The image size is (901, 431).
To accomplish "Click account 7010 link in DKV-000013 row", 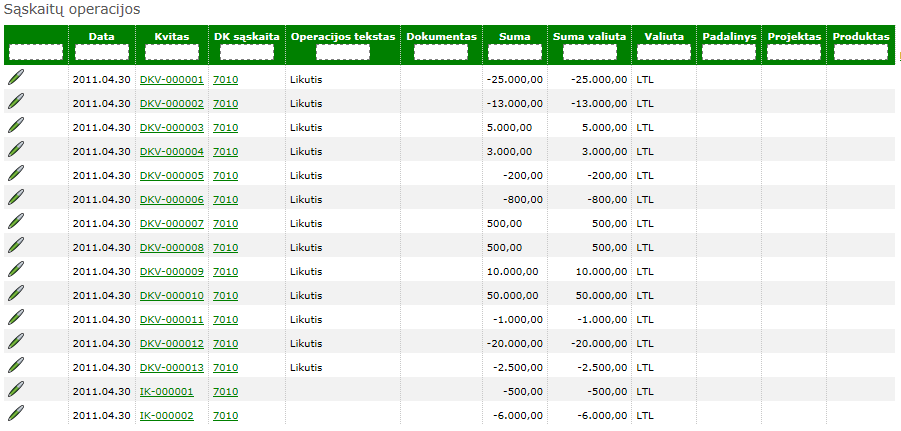I will (225, 368).
